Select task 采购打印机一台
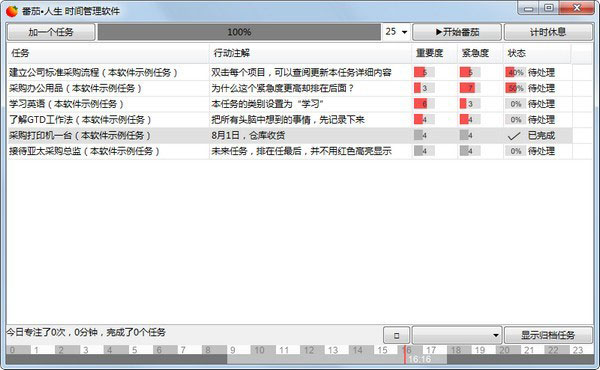600x370 pixels. pyautogui.click(x=80, y=135)
